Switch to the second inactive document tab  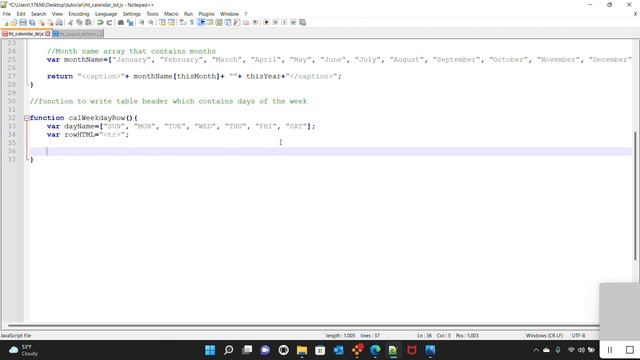(78, 34)
